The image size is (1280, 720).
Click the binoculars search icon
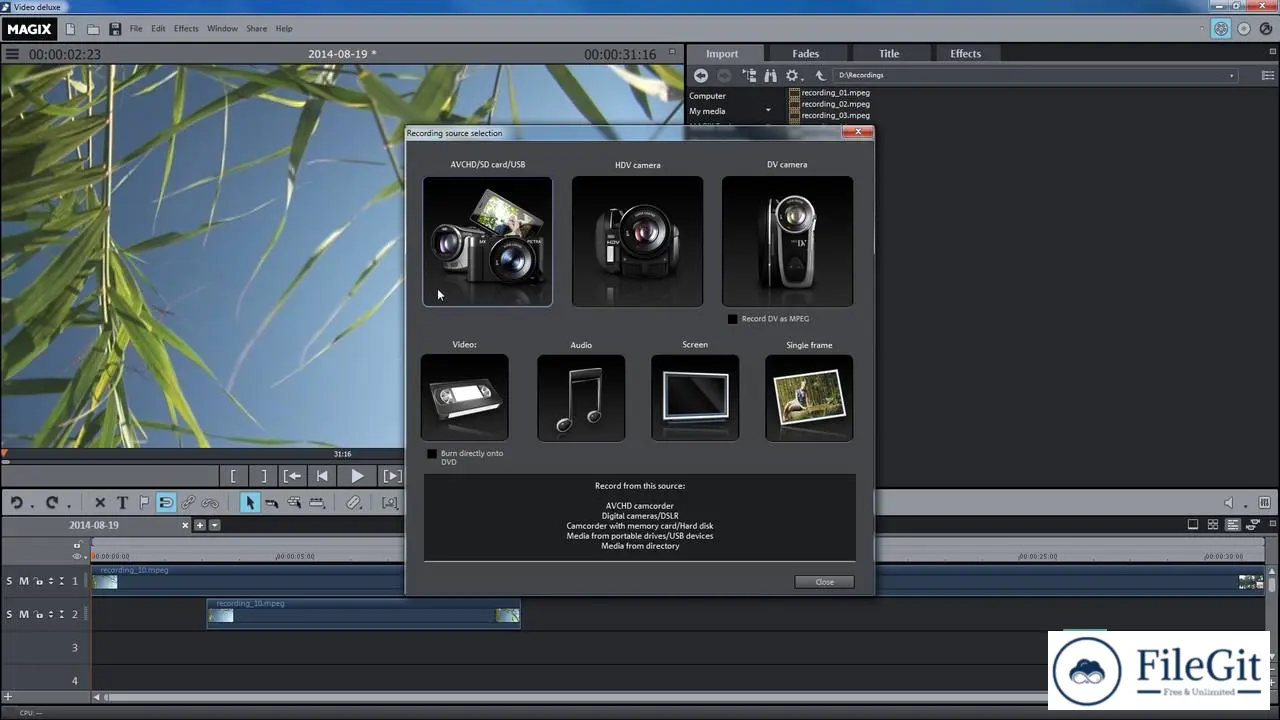770,75
